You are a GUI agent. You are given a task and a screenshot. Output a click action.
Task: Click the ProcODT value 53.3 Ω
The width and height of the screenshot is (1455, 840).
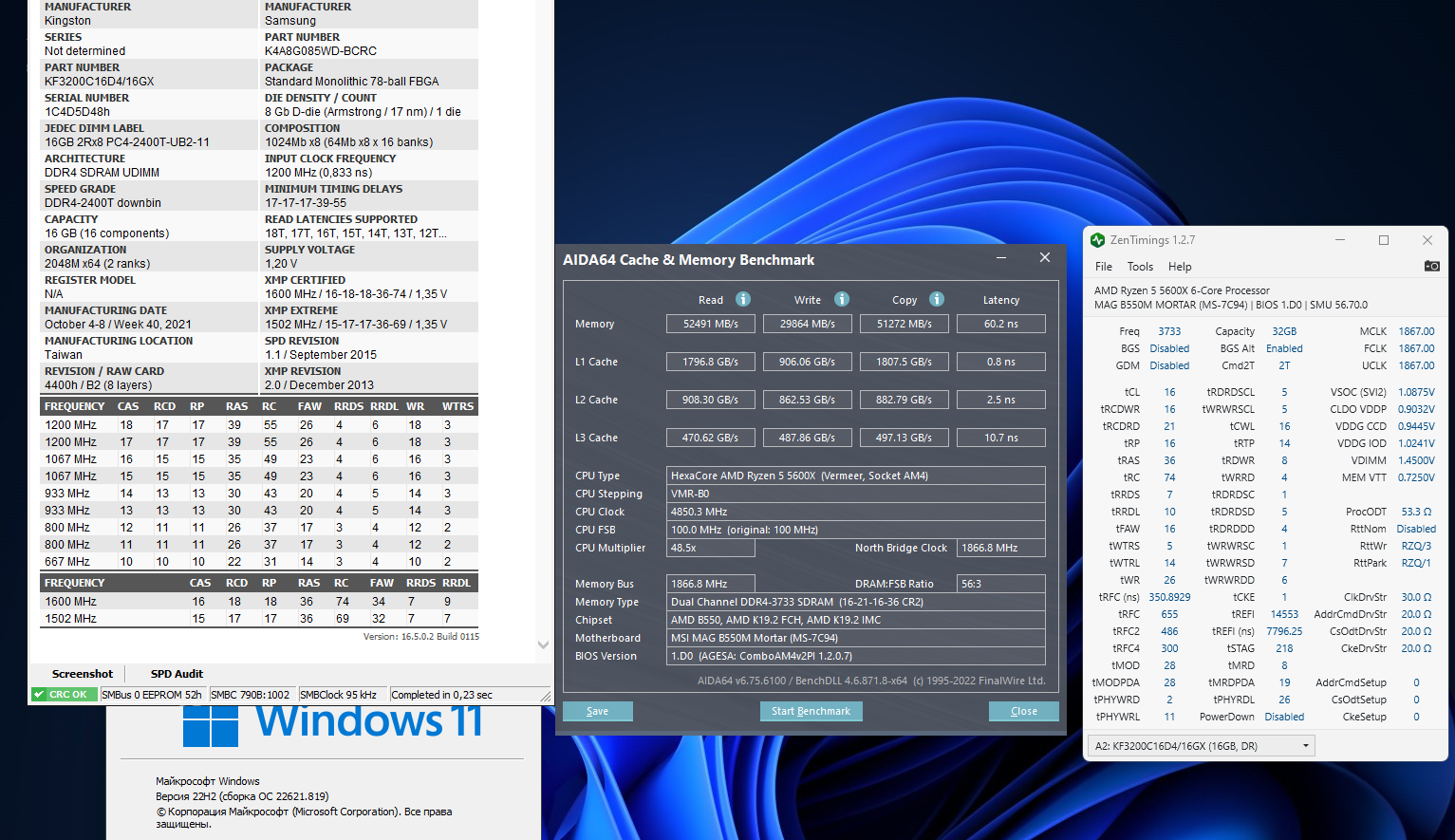click(x=1416, y=512)
